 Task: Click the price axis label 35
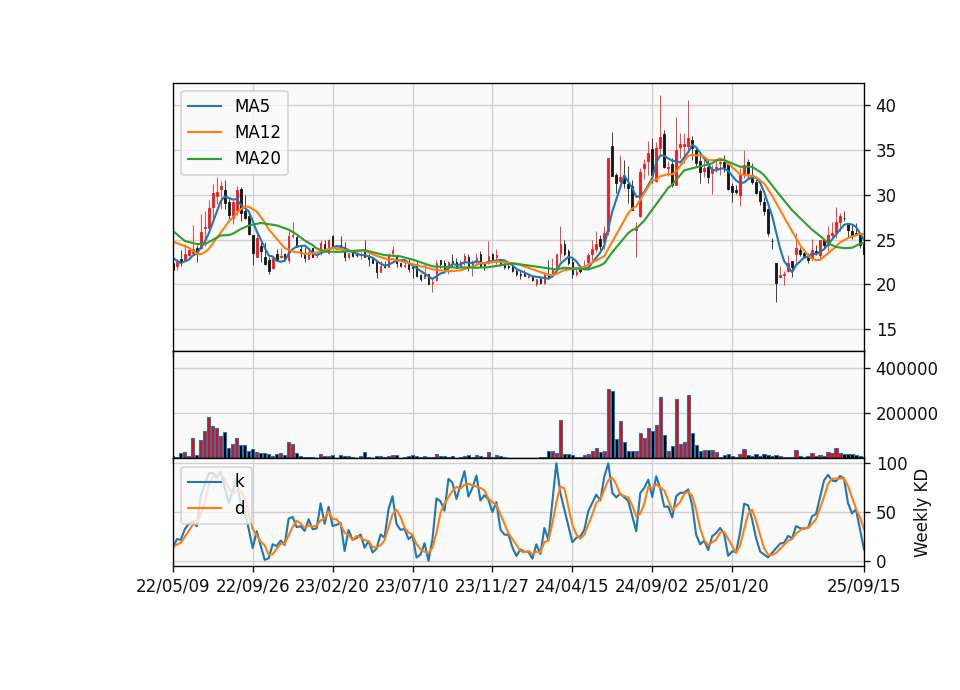click(x=885, y=151)
